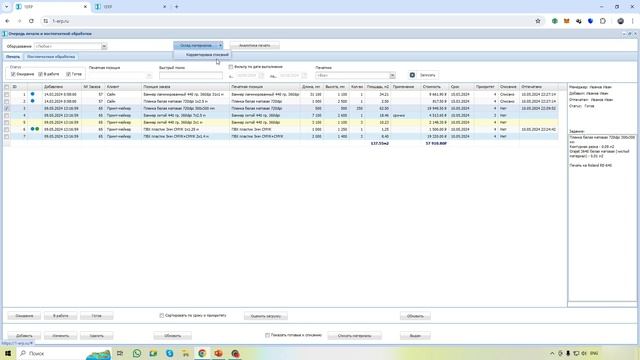
Task: Bookmark this page with the star icon
Action: [x=538, y=21]
